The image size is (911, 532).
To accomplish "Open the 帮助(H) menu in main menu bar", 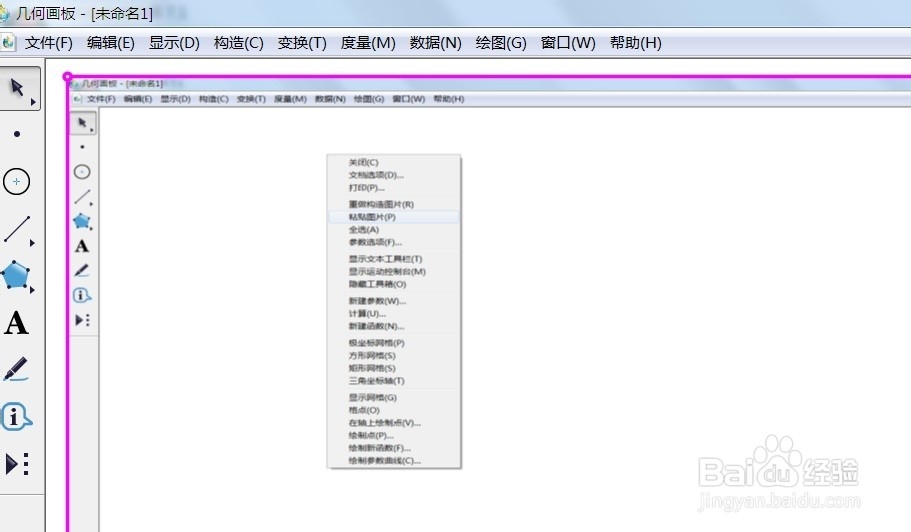I will pyautogui.click(x=636, y=43).
